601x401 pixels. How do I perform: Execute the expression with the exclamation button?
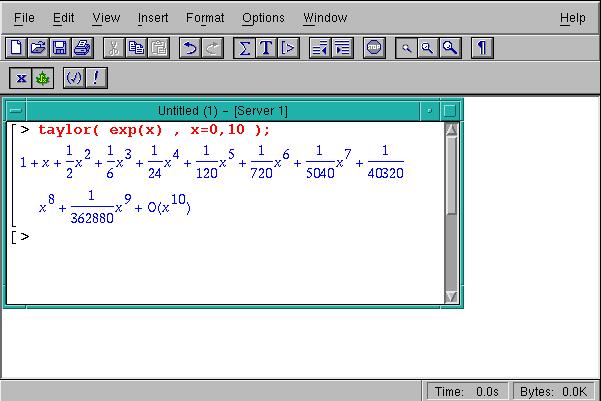click(x=96, y=77)
